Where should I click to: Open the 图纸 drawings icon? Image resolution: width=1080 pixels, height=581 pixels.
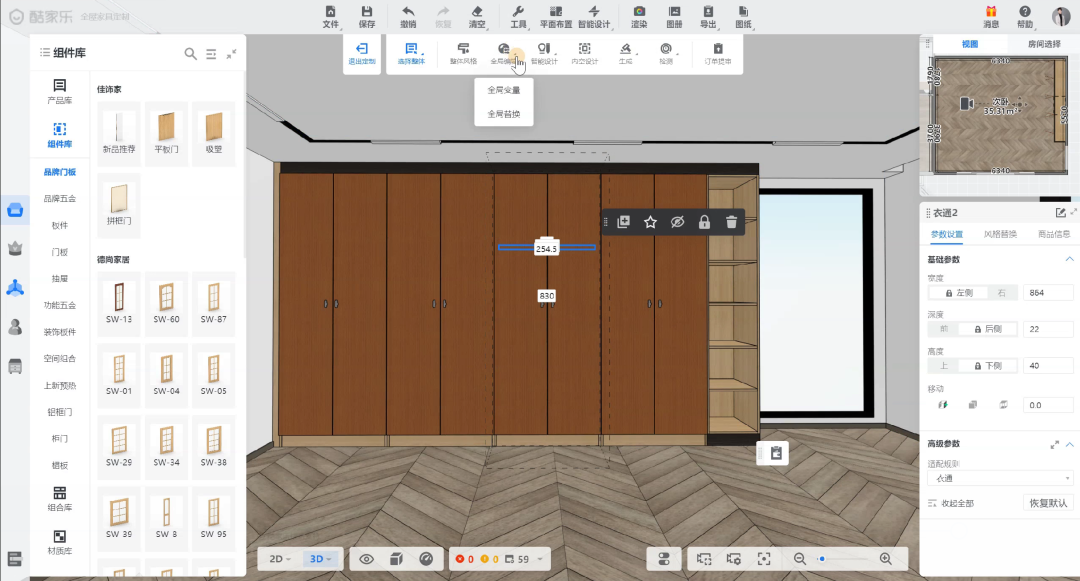(743, 17)
